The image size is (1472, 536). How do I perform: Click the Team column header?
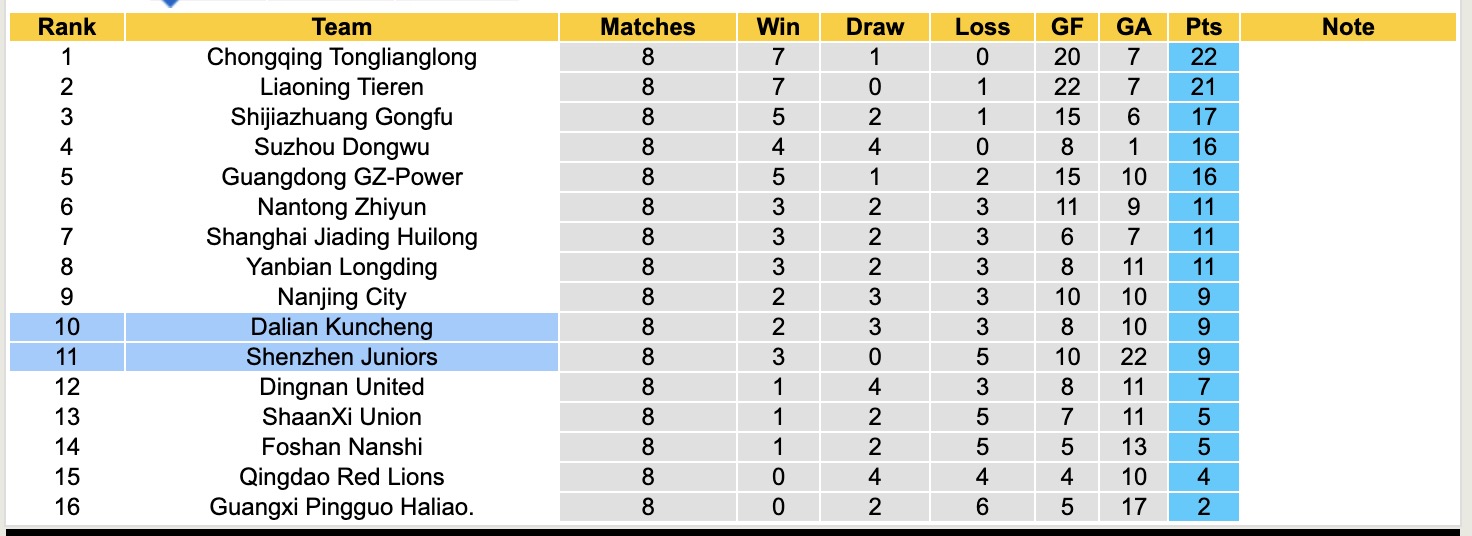click(x=341, y=27)
